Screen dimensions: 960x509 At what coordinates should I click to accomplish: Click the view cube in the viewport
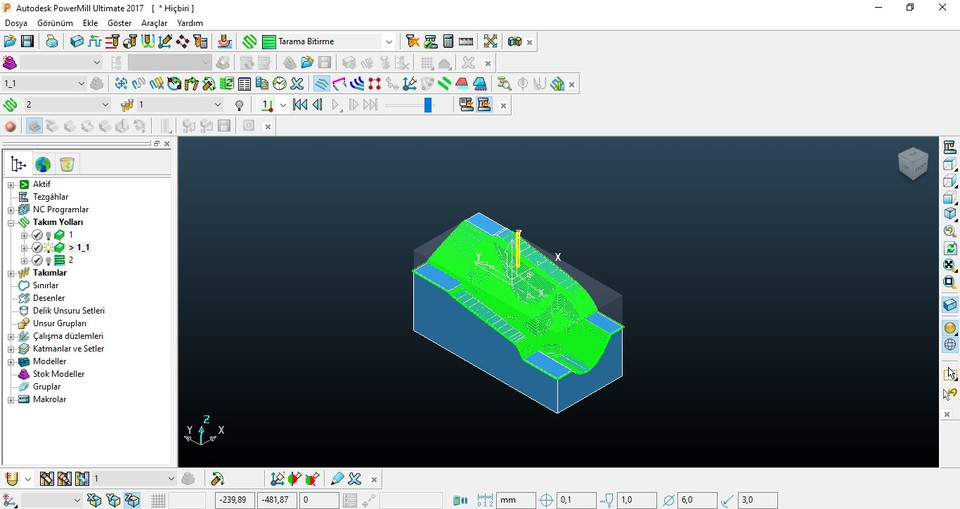tap(913, 164)
